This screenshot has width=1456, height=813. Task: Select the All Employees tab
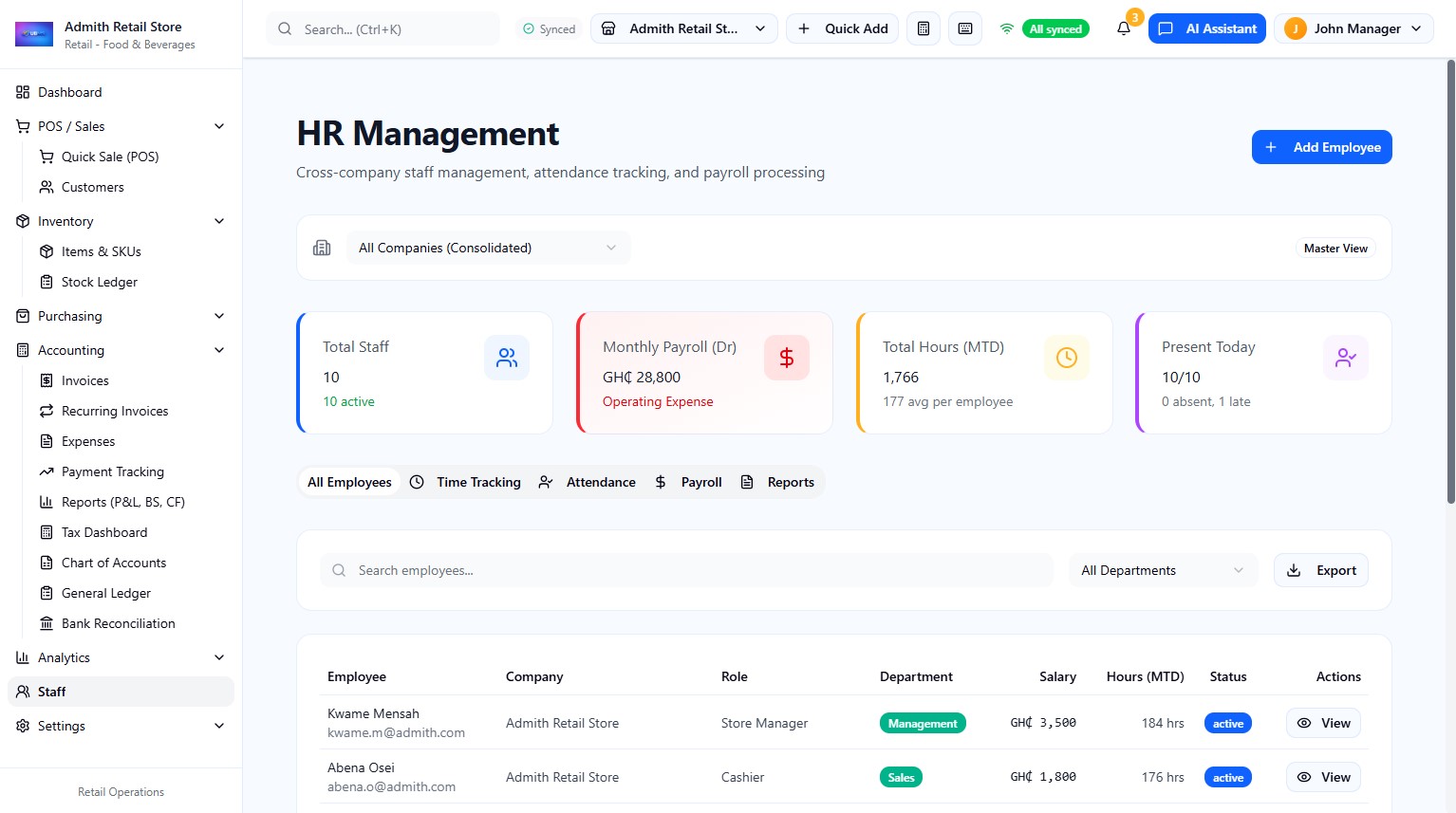pyautogui.click(x=349, y=482)
